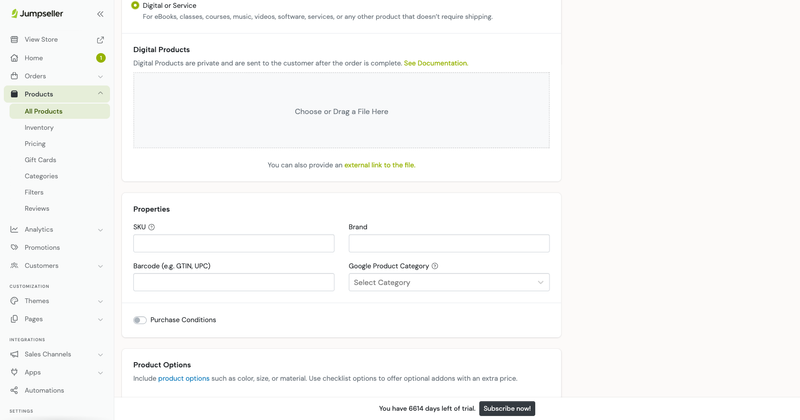Open the product options link
800x420 pixels.
(x=184, y=379)
